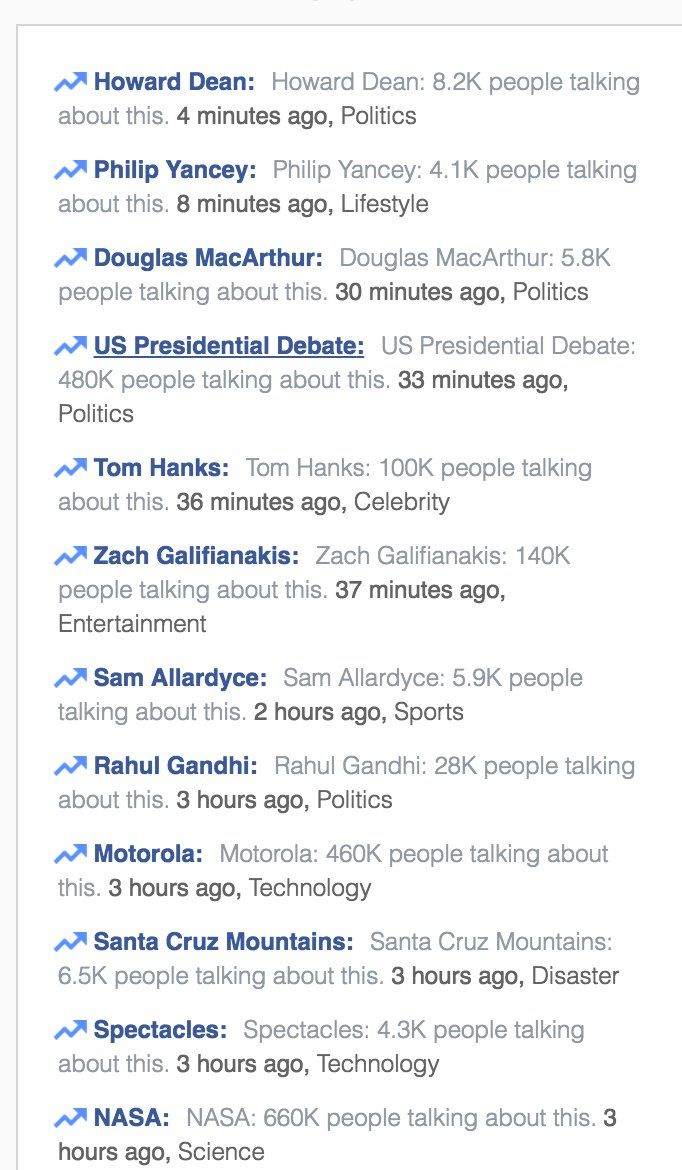Click the trending arrow next to Douglas MacArthur
This screenshot has width=682, height=1170.
click(71, 258)
